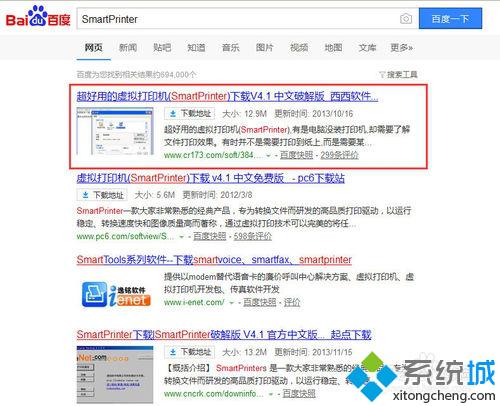
Task: Open the 地图 tab
Action: [x=333, y=48]
